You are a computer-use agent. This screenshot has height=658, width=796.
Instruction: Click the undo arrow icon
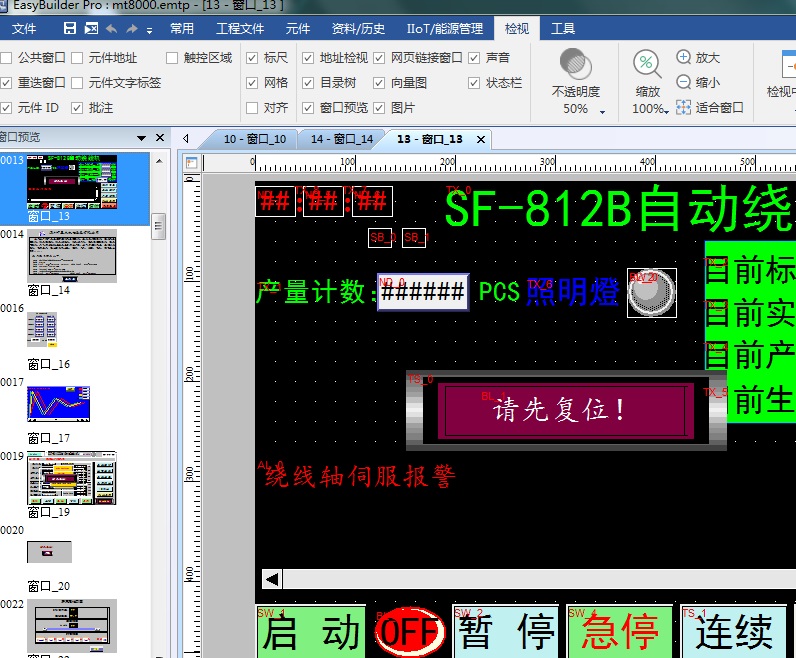coord(110,29)
